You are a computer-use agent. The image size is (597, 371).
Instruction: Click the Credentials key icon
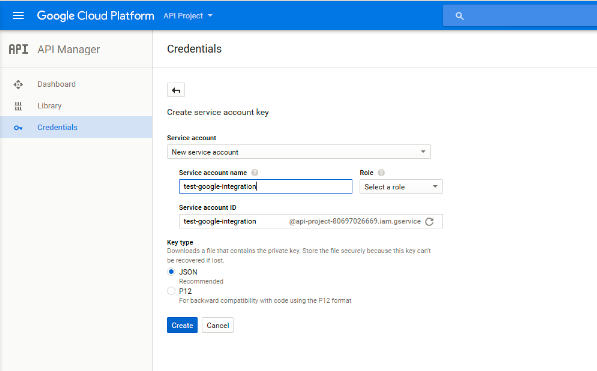[x=18, y=128]
